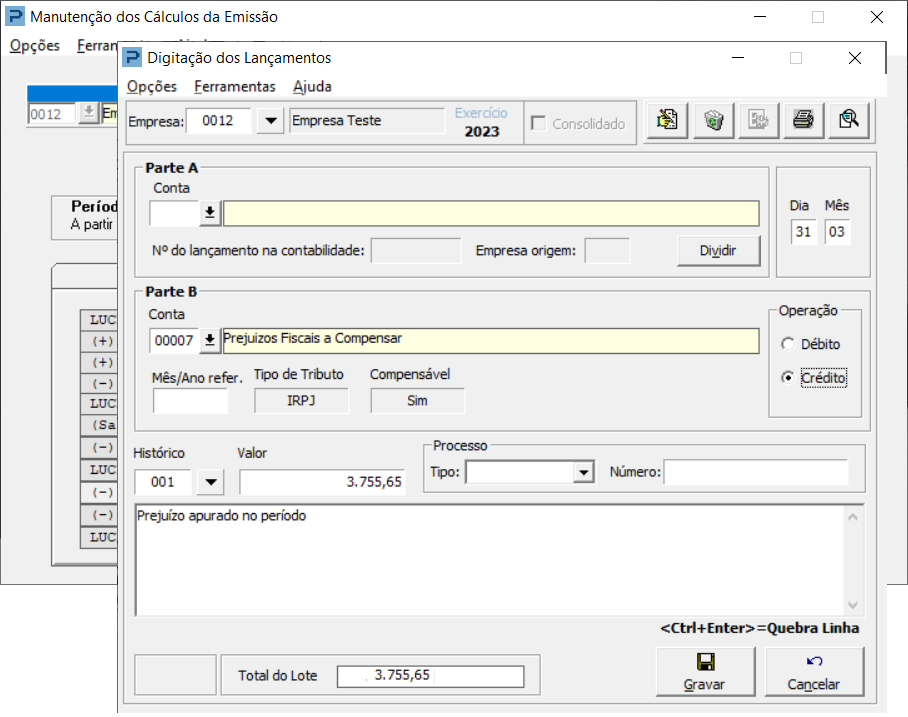Click the lookup arrow beside 0012 in the Manutenção window

point(89,112)
